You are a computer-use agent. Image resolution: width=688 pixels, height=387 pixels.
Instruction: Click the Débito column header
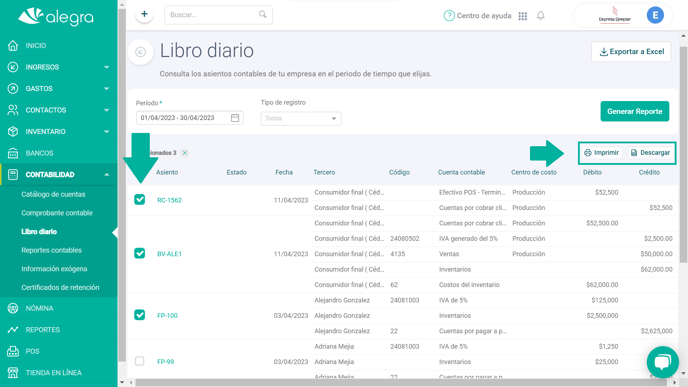[592, 172]
